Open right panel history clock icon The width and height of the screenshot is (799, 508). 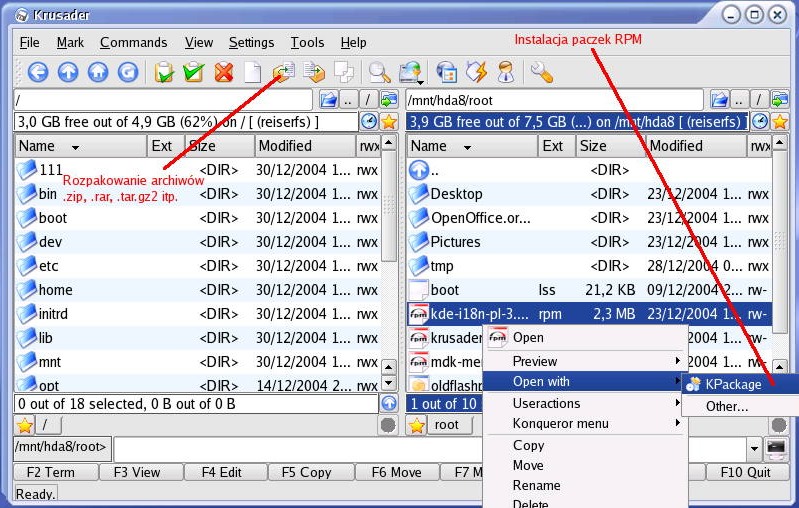point(760,122)
